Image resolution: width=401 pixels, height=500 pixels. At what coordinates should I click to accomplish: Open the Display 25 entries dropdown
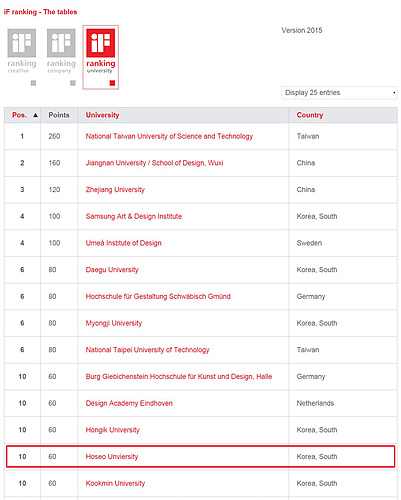tap(339, 93)
